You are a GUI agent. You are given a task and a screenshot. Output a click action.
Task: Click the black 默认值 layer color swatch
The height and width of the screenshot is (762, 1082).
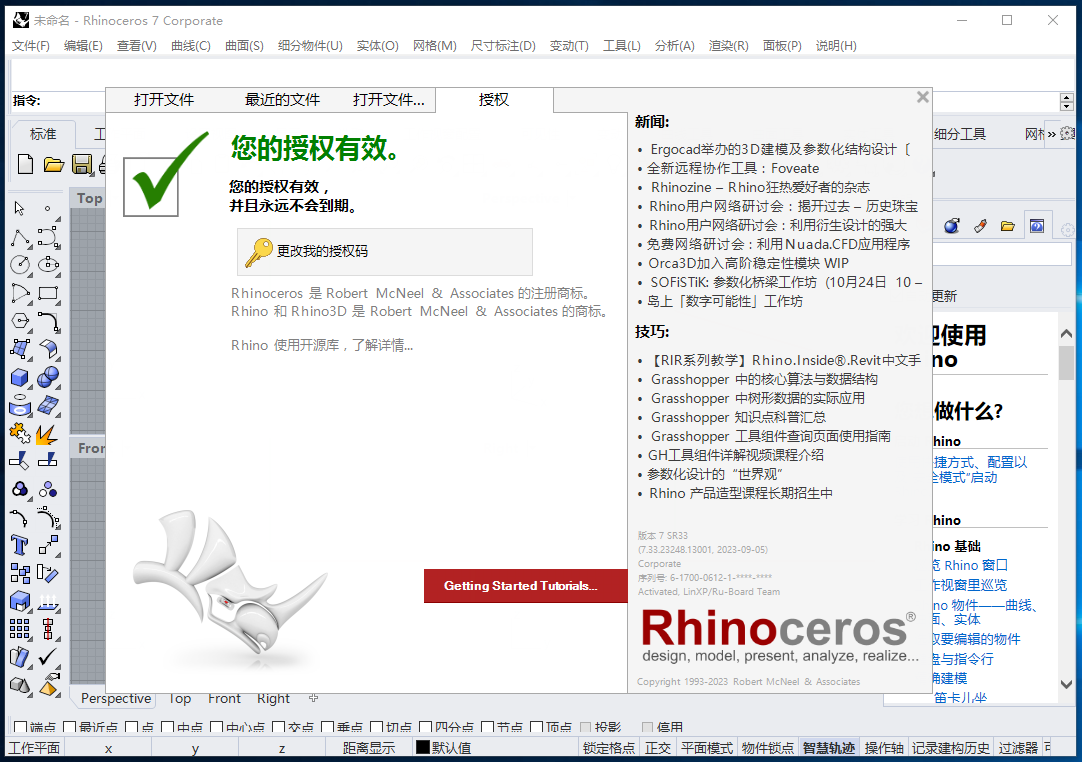click(422, 748)
